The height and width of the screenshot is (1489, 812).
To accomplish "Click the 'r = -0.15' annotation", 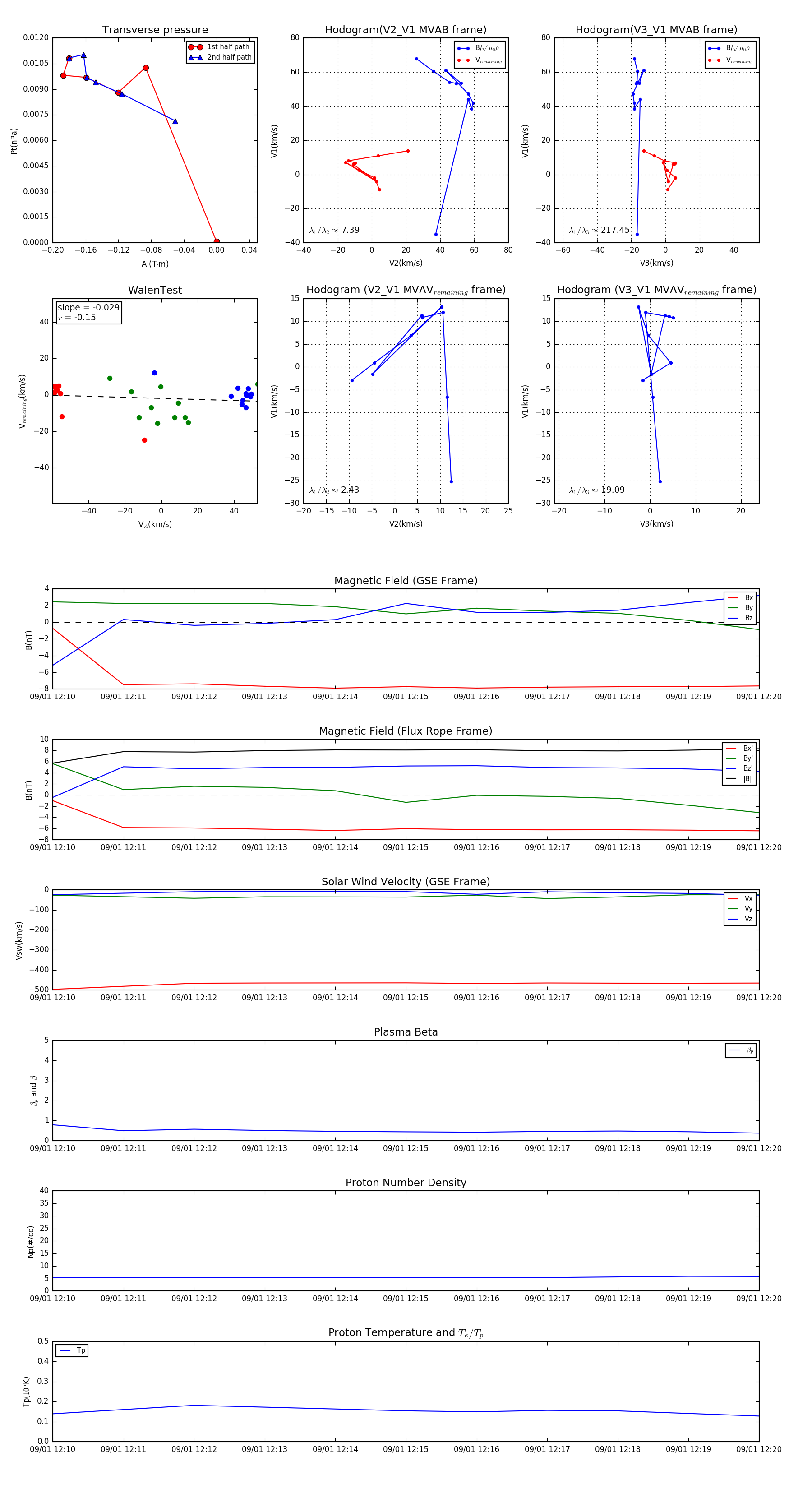I will tap(77, 317).
